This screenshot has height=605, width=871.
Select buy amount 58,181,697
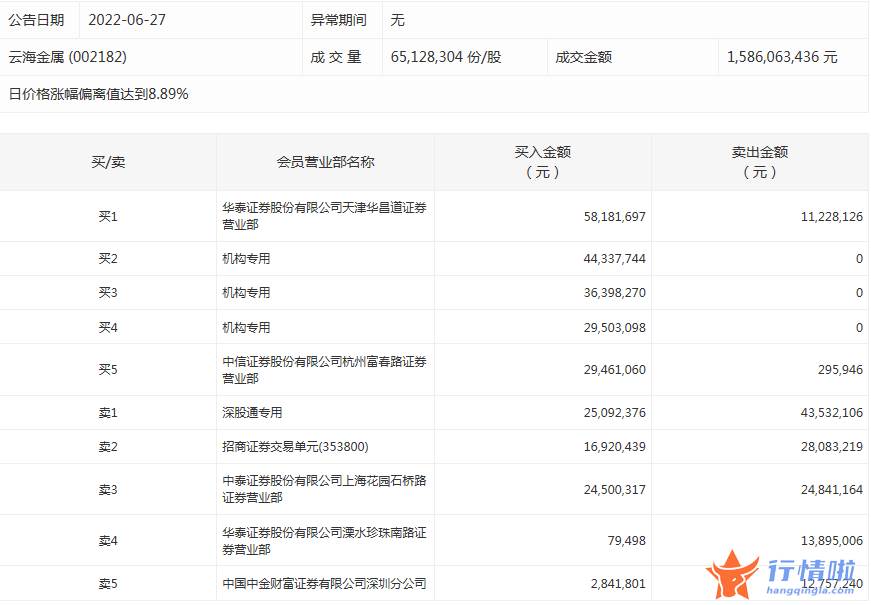tap(614, 217)
